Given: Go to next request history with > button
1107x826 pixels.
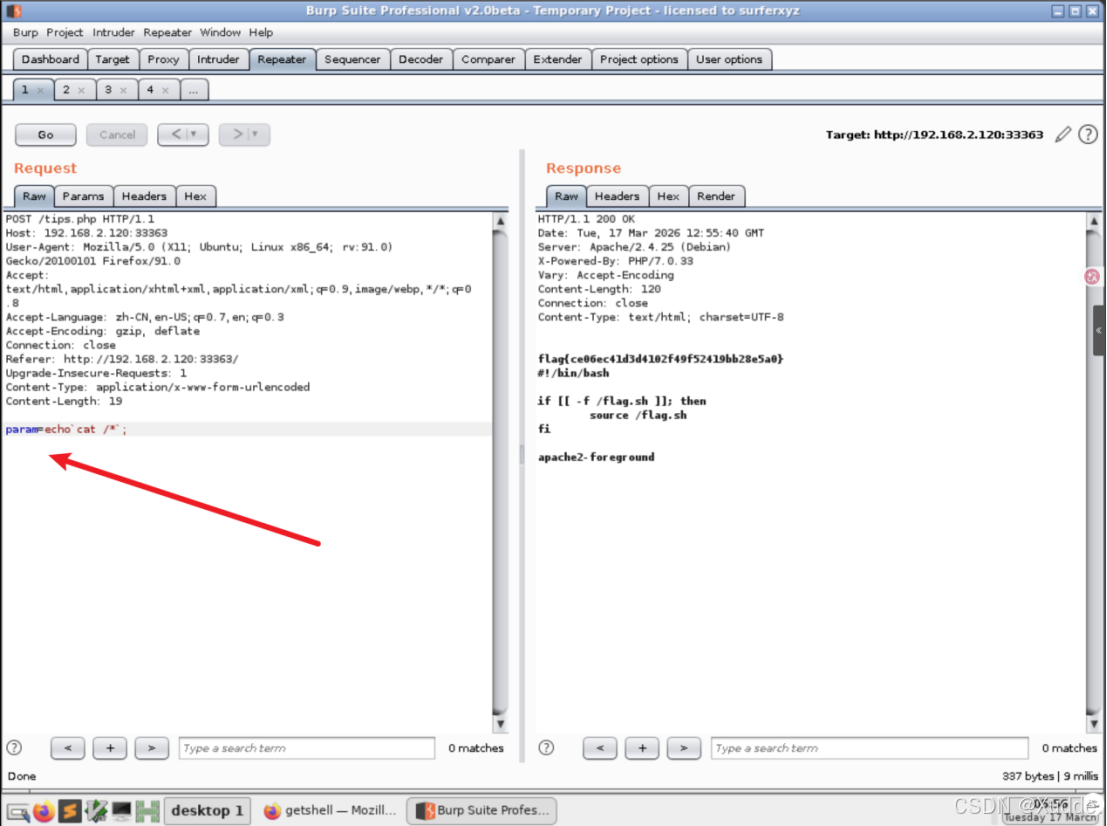Looking at the screenshot, I should (x=244, y=134).
